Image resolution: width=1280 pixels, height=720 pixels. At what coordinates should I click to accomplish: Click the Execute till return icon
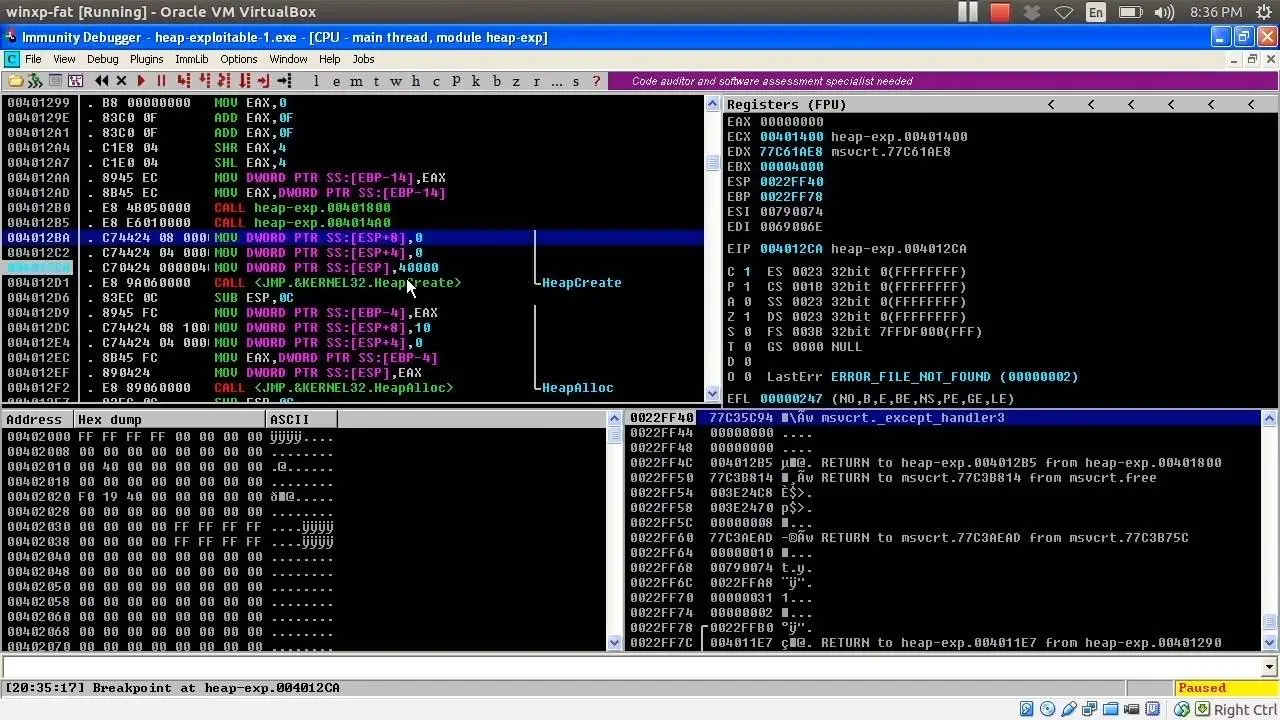(x=263, y=81)
